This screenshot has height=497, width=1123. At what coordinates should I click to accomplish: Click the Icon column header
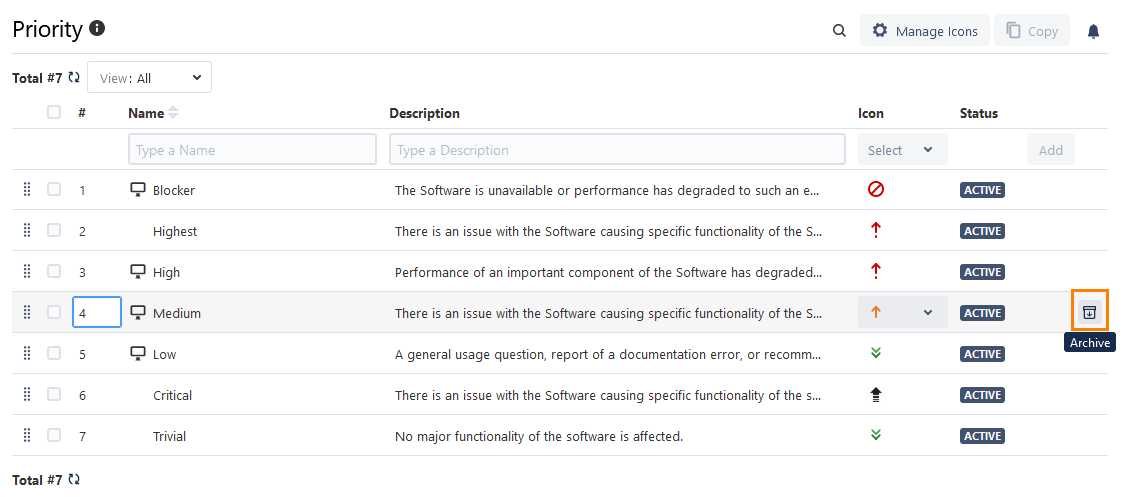tap(871, 113)
